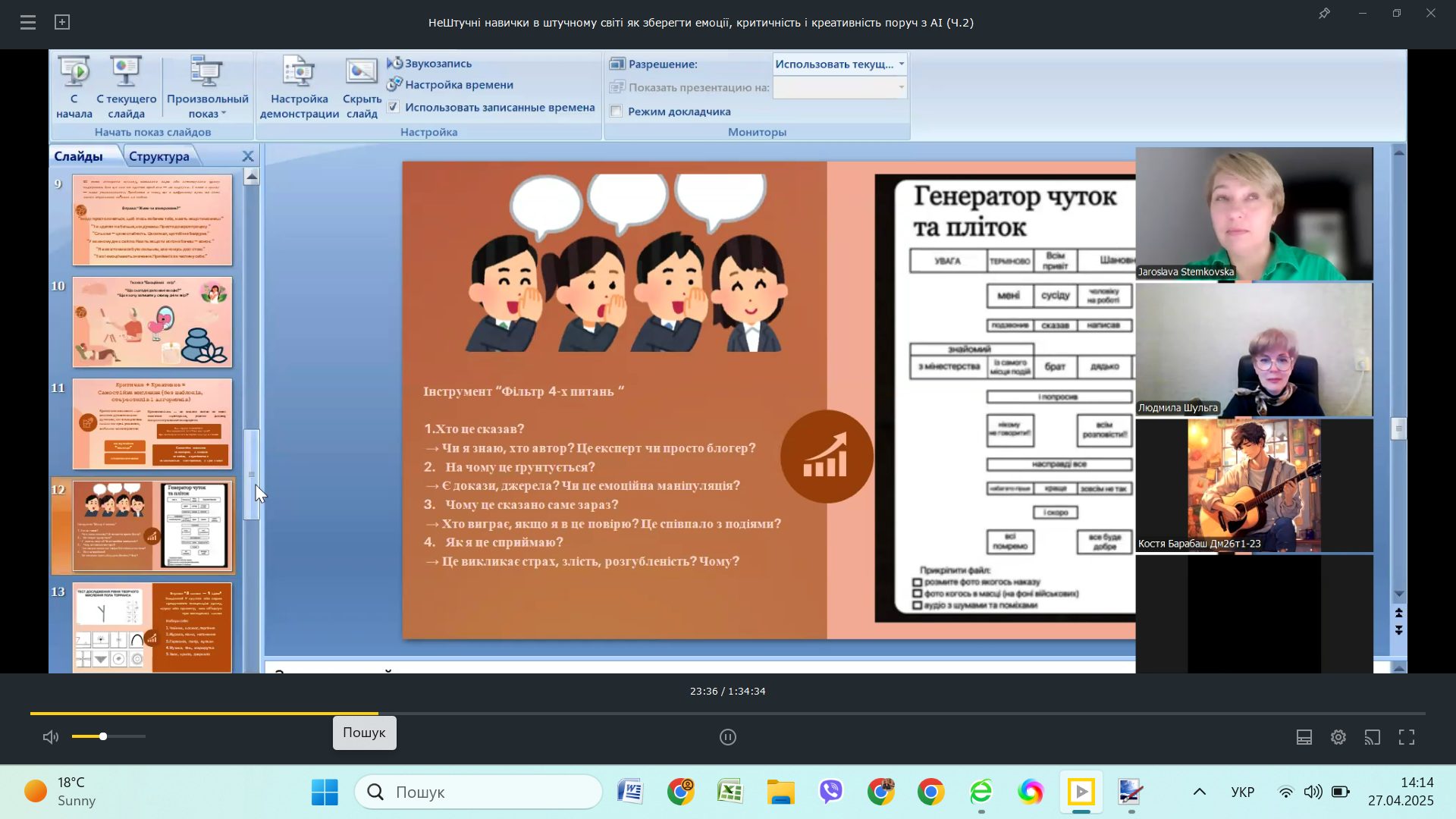Viewport: 1456px width, 819px height.
Task: Click the add new tab icon
Action: pyautogui.click(x=62, y=23)
